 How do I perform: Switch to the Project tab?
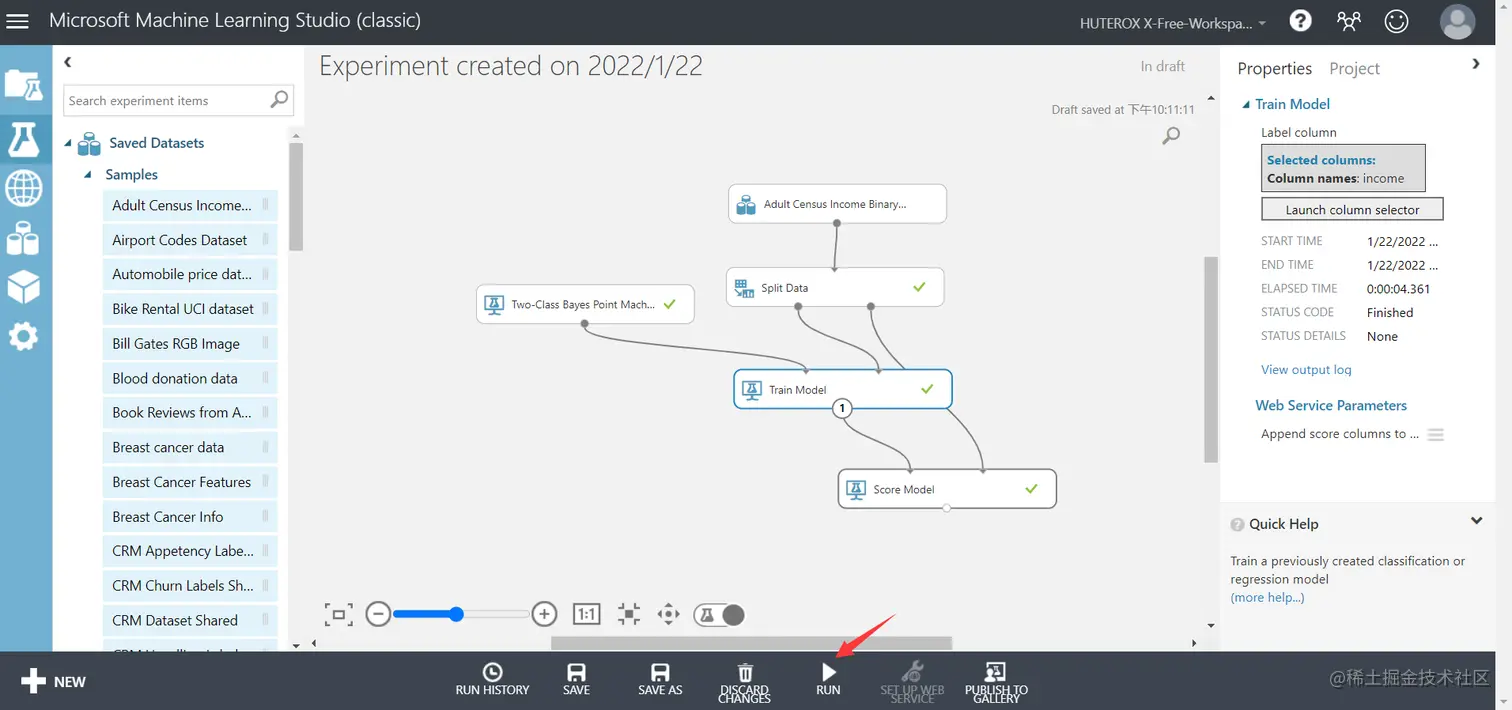pos(1354,68)
